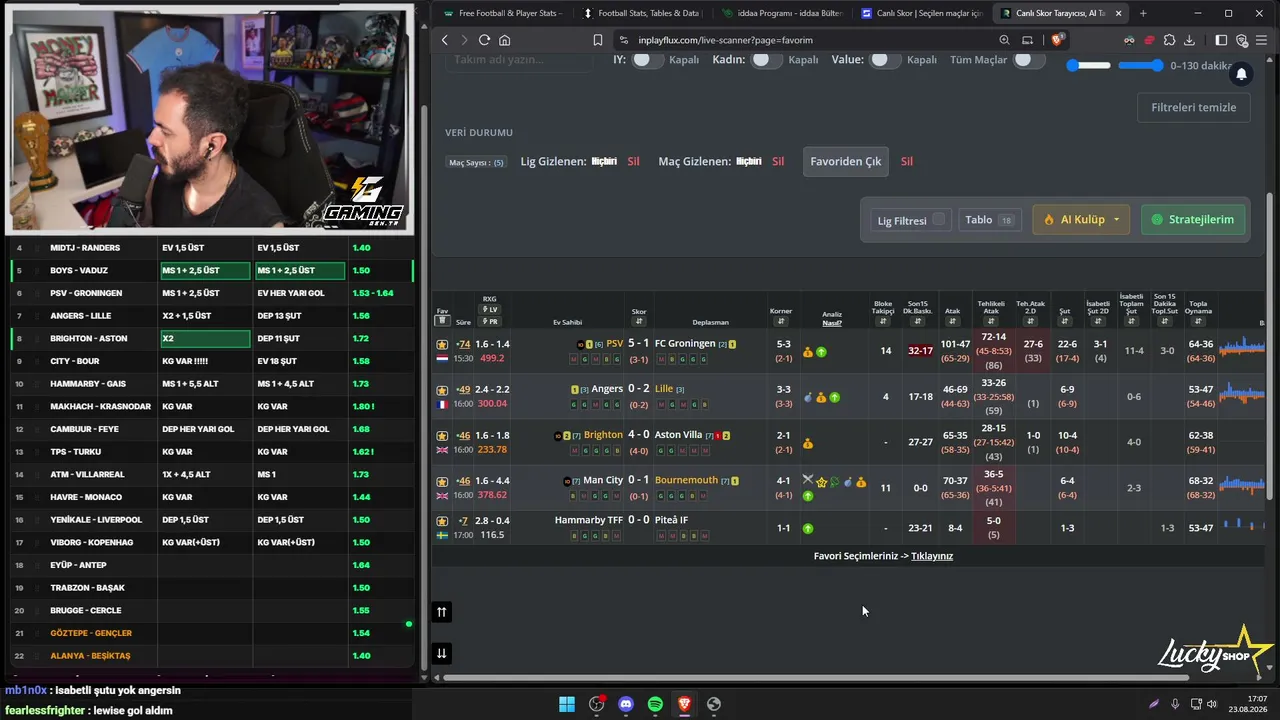The image size is (1280, 720).
Task: Click the left handle of the dakika range slider
Action: [x=1073, y=65]
